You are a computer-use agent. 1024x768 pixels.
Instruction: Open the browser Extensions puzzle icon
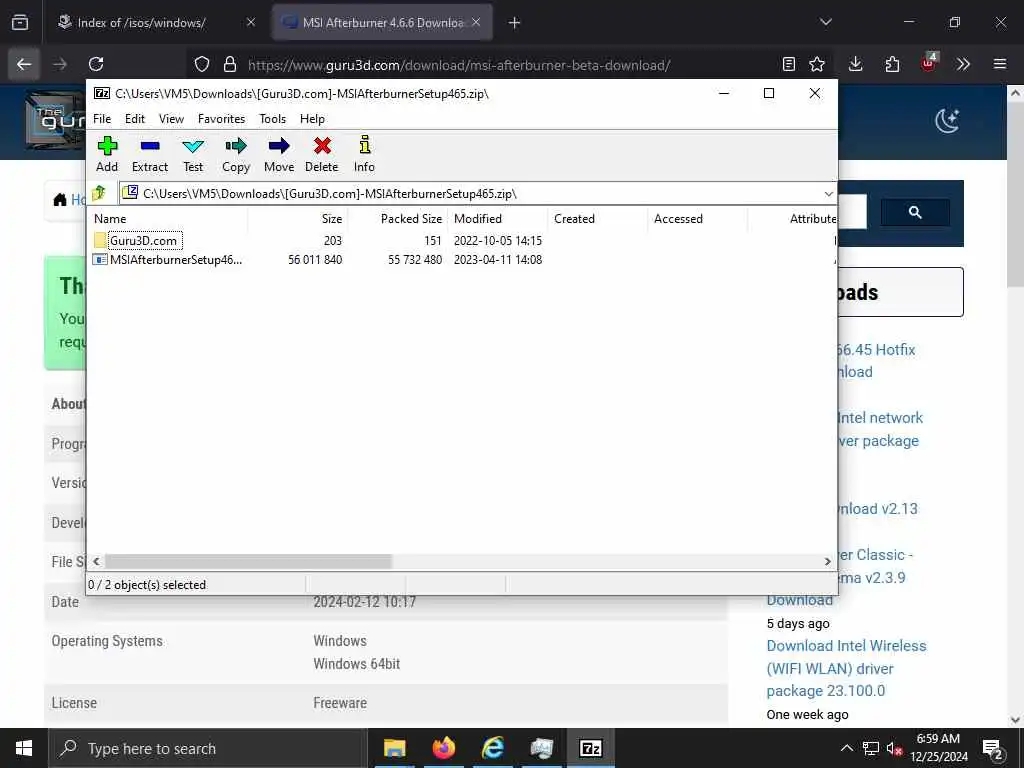coord(892,64)
